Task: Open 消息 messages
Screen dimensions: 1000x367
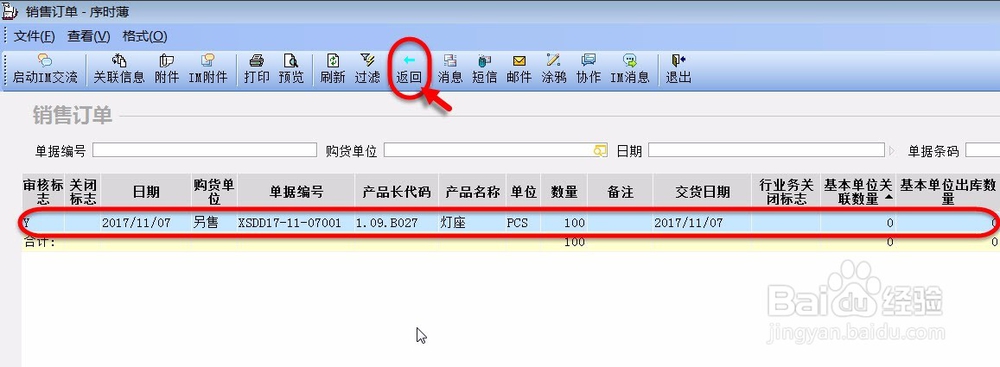Action: coord(450,69)
